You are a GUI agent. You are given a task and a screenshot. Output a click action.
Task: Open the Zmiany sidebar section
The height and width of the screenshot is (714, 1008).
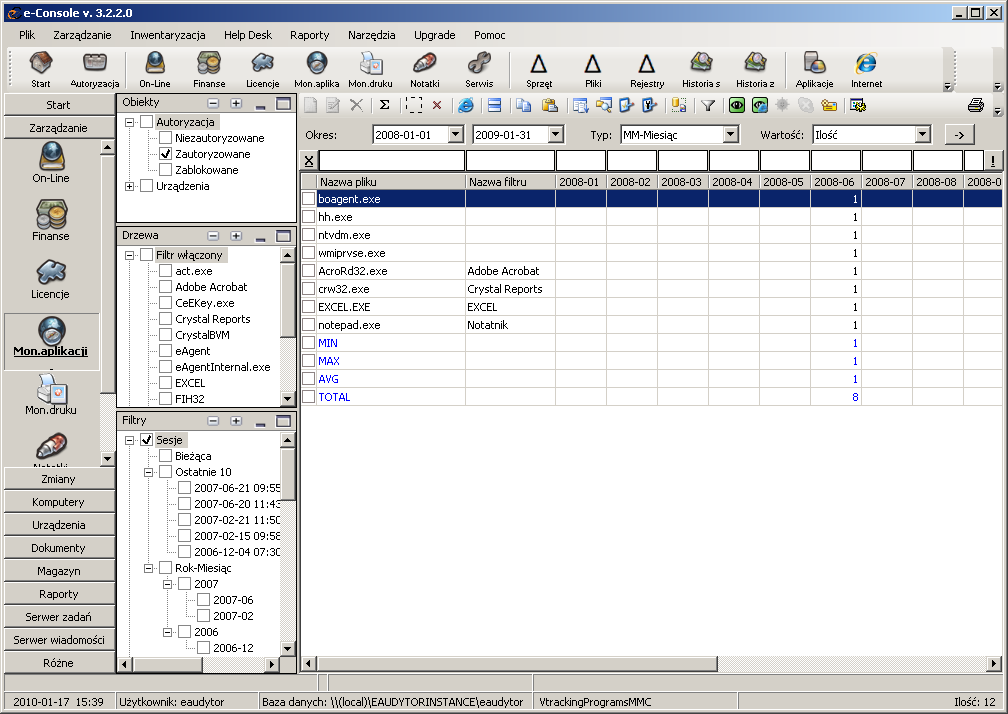pyautogui.click(x=58, y=479)
